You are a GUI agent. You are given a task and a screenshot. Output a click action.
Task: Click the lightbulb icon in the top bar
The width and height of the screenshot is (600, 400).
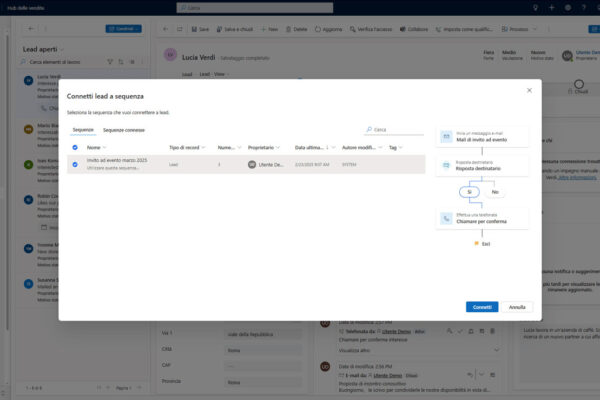[535, 8]
